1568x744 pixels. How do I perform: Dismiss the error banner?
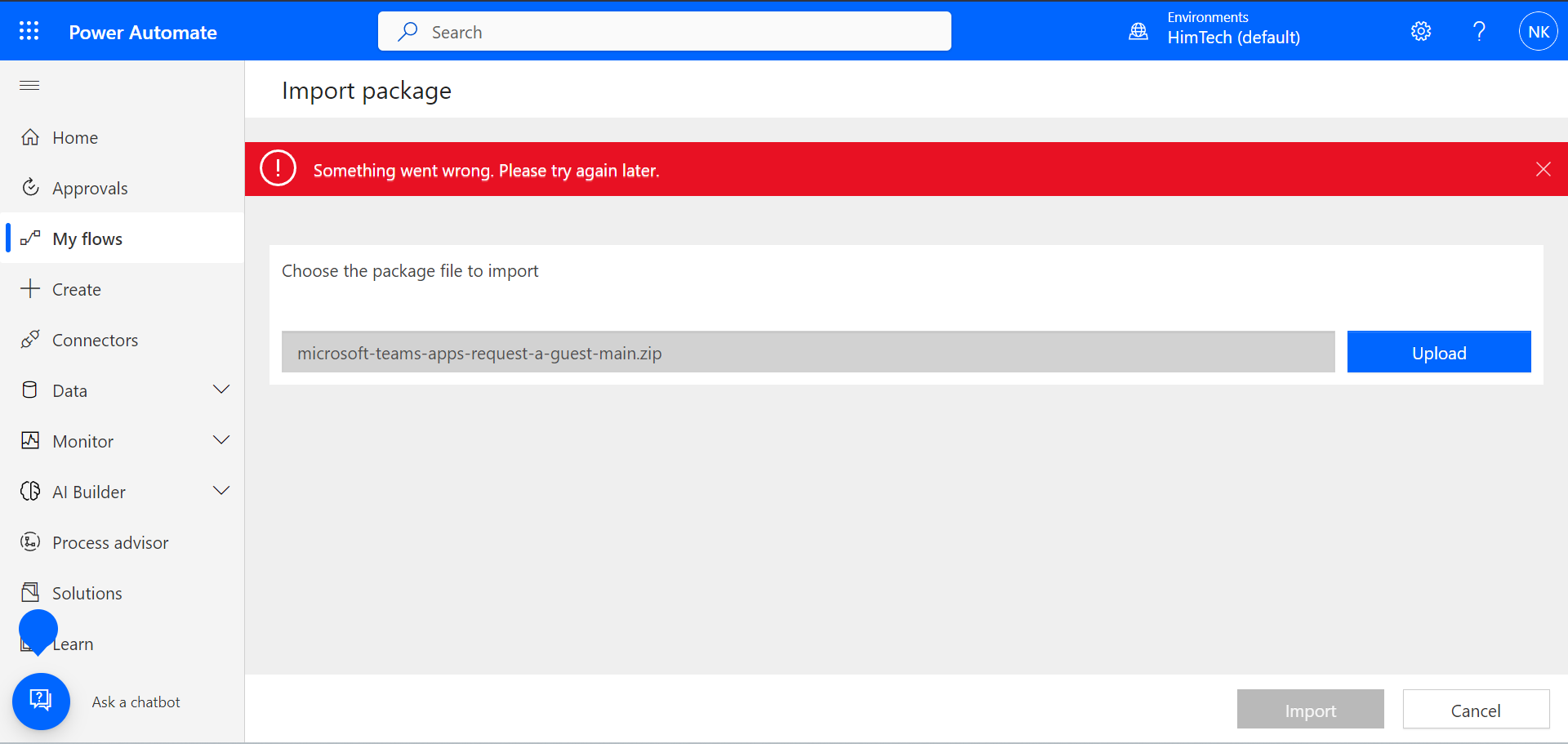coord(1543,168)
